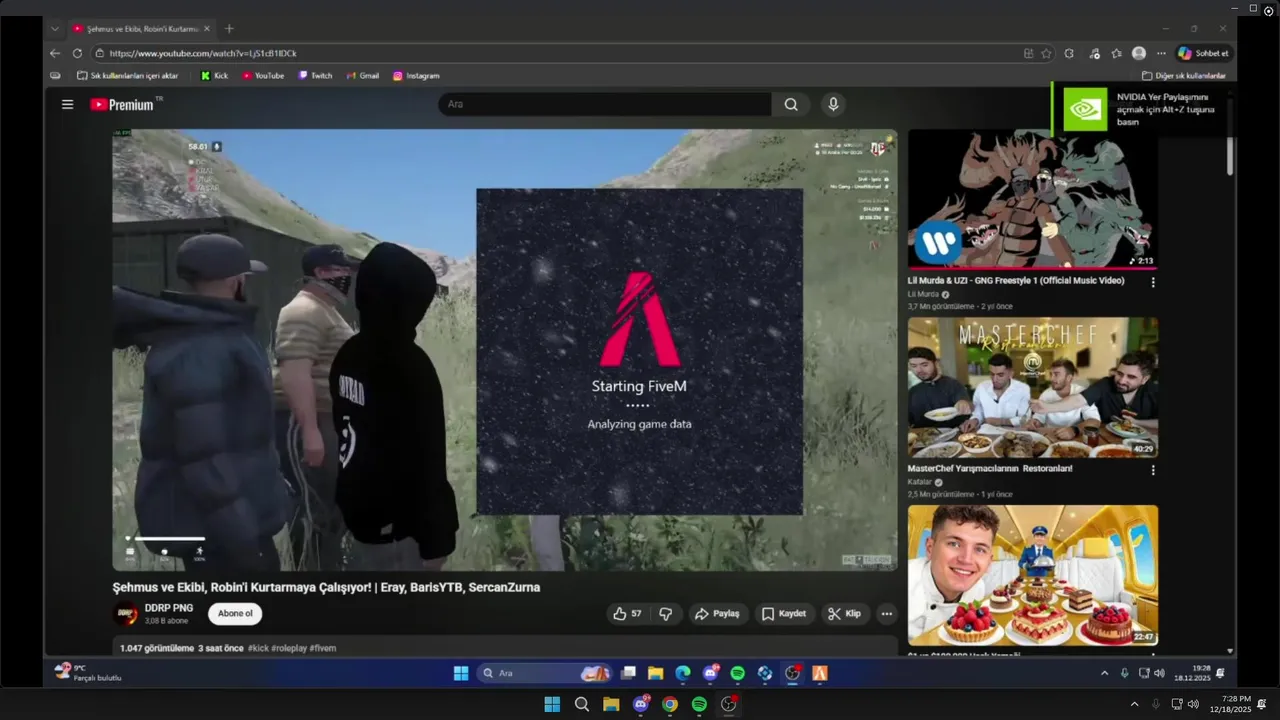
Task: Open the outer taskbar clock 7:28 PM
Action: (1230, 704)
